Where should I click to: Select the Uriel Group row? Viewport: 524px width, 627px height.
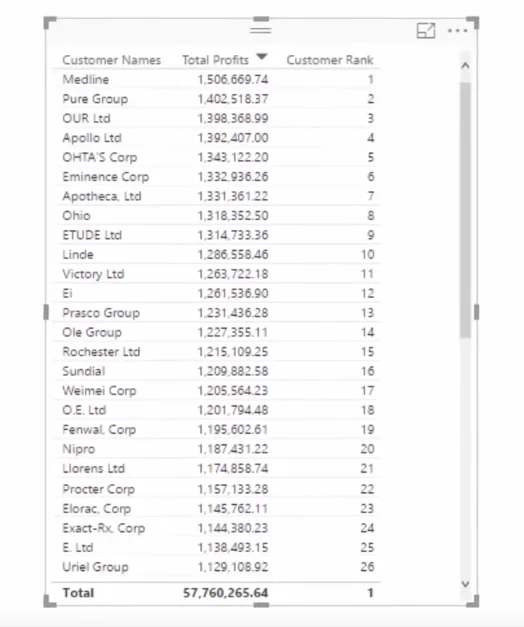[x=216, y=567]
